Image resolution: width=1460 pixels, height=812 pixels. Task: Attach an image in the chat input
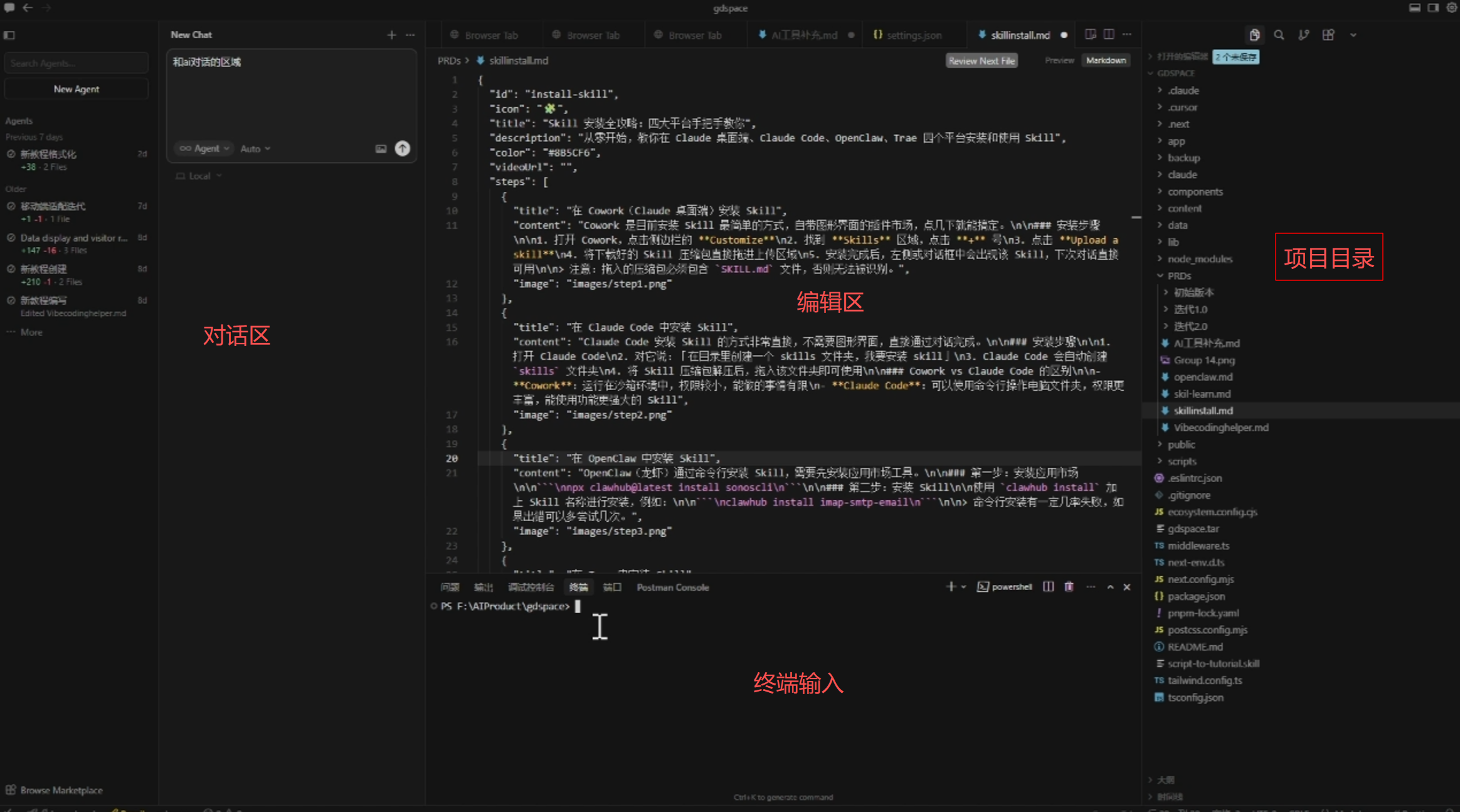click(381, 149)
